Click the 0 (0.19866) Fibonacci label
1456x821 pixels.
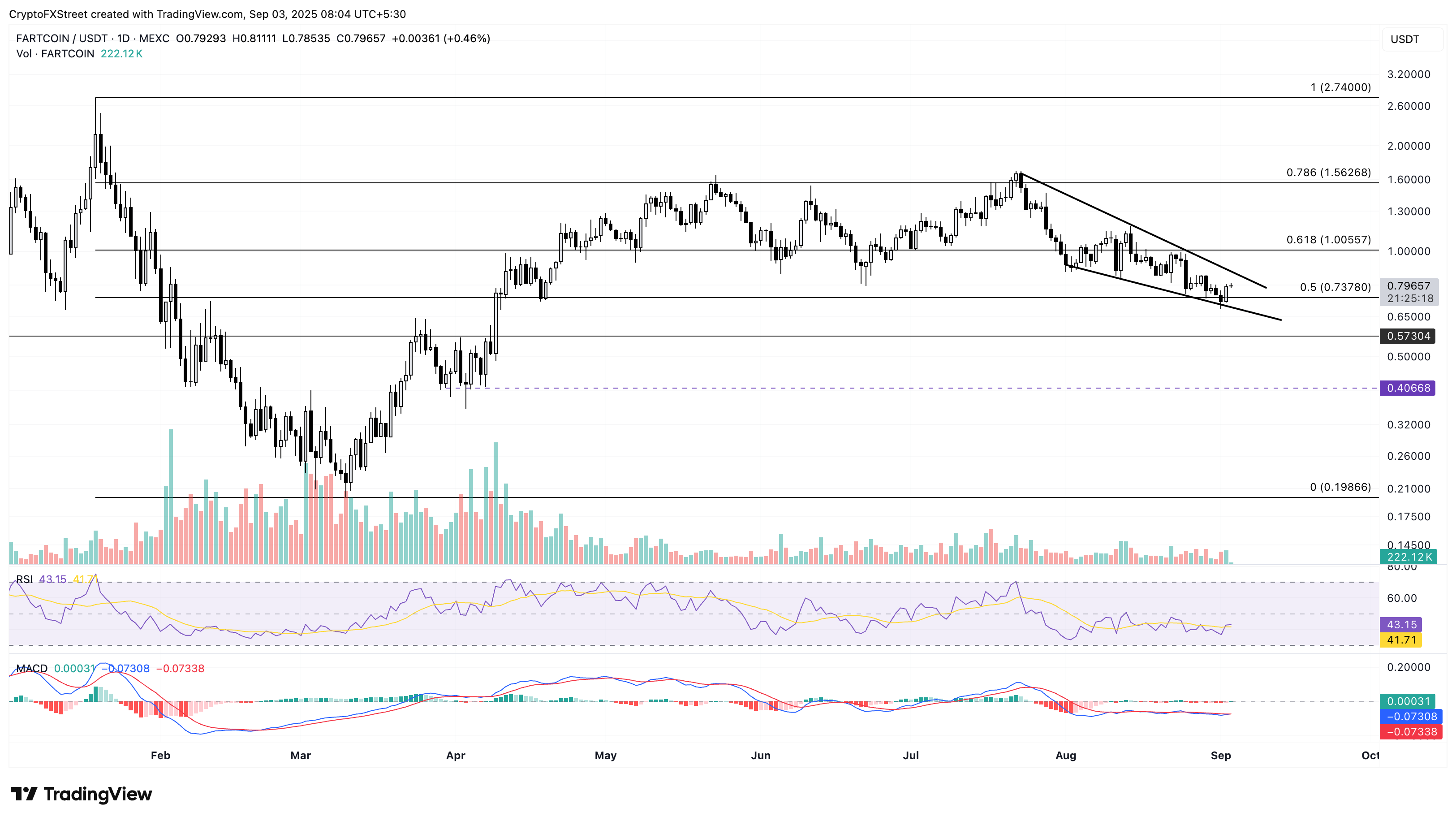click(x=1340, y=487)
